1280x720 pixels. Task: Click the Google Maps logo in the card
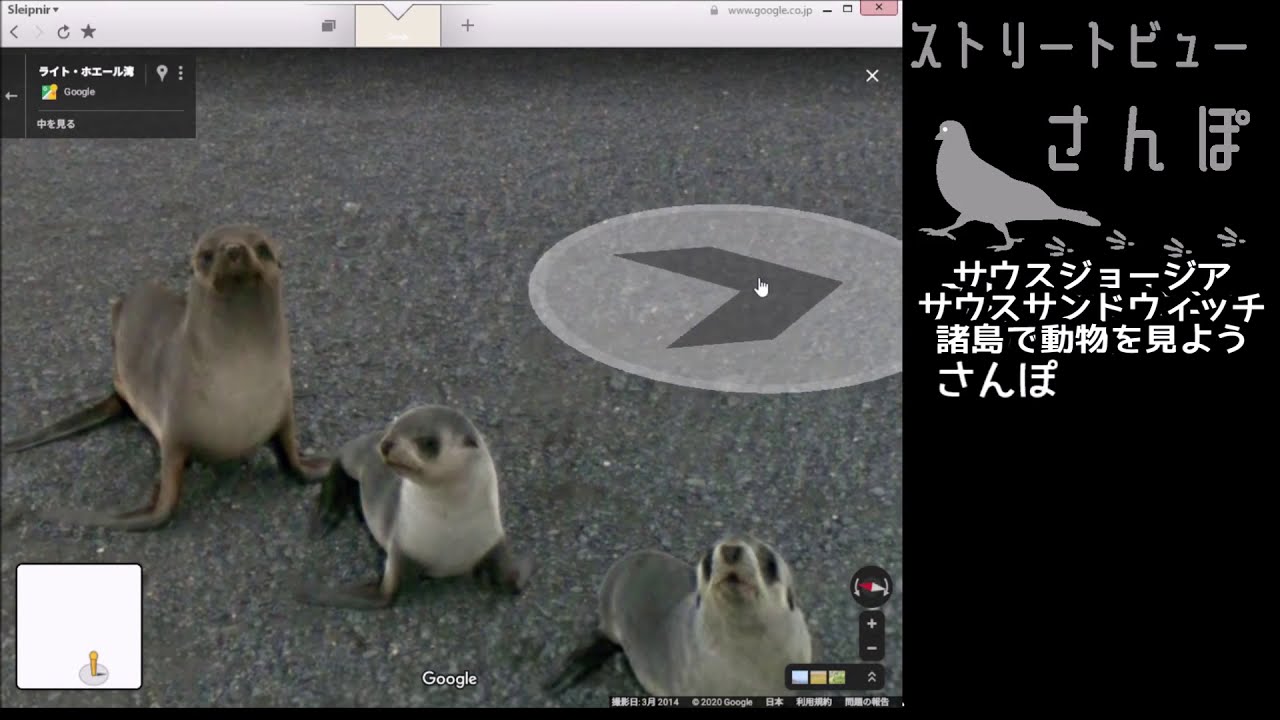pyautogui.click(x=48, y=92)
